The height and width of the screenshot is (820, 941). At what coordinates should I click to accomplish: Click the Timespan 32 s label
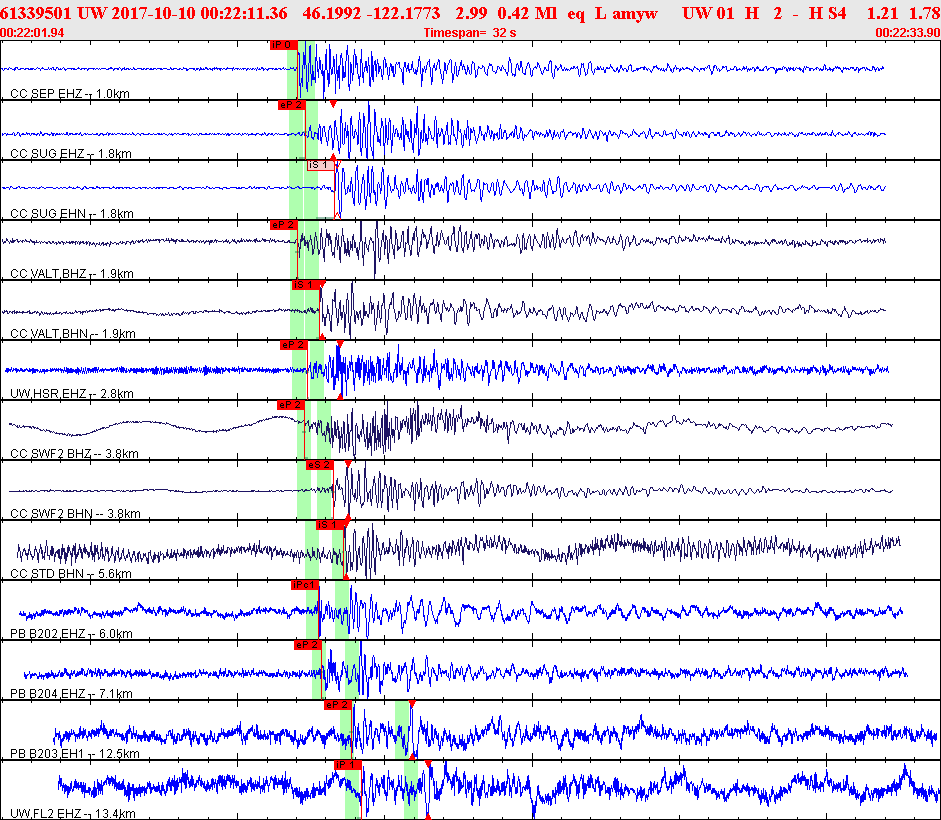click(470, 33)
